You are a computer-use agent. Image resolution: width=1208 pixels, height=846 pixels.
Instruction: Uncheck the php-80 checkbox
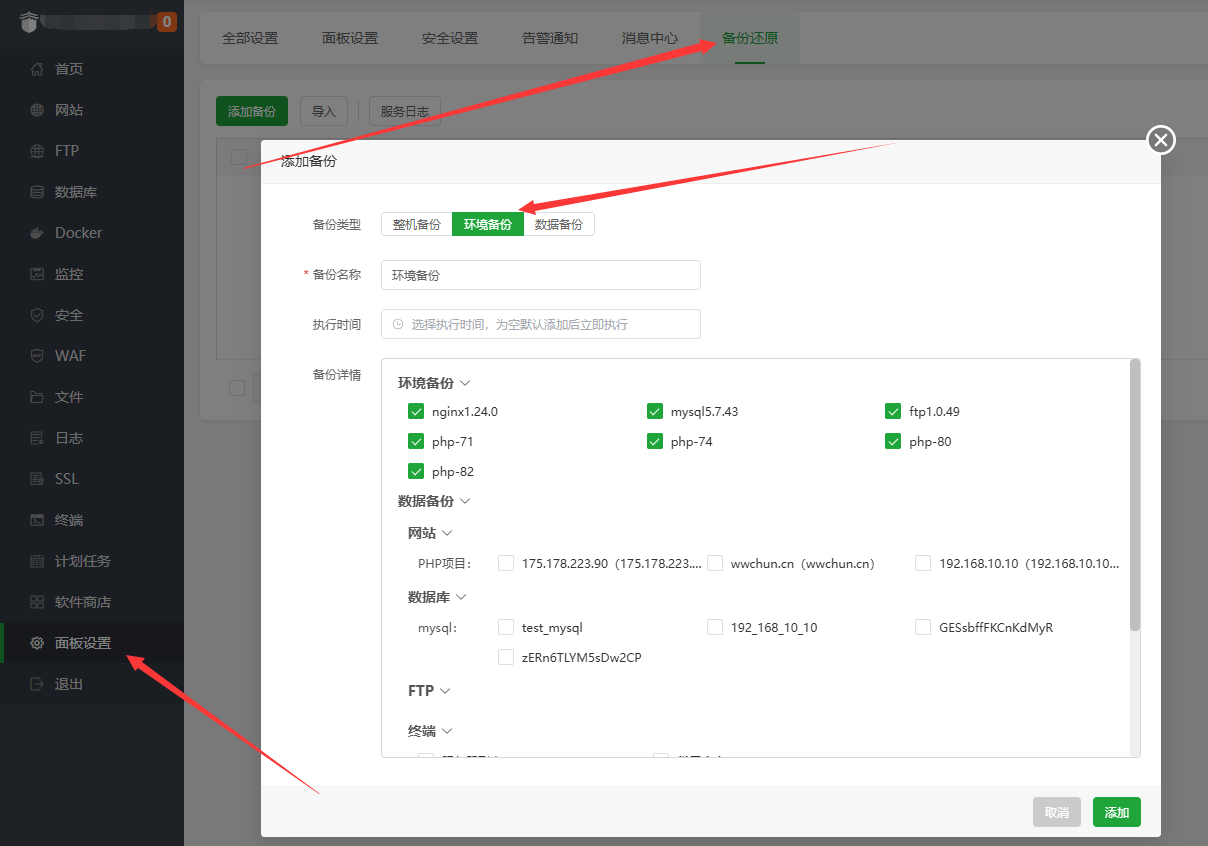click(x=893, y=441)
